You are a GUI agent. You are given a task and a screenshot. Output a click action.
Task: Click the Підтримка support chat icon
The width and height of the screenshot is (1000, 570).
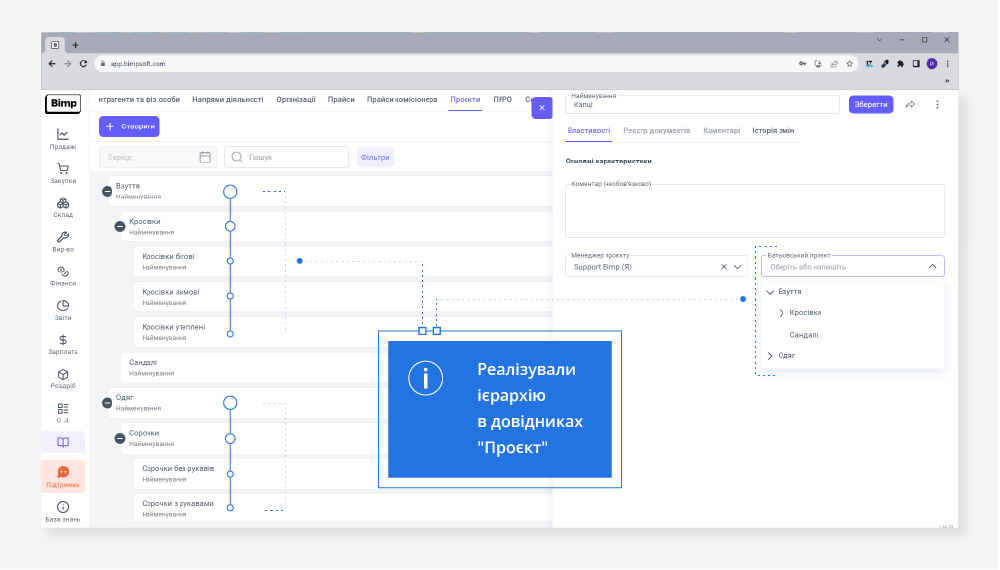tap(63, 472)
